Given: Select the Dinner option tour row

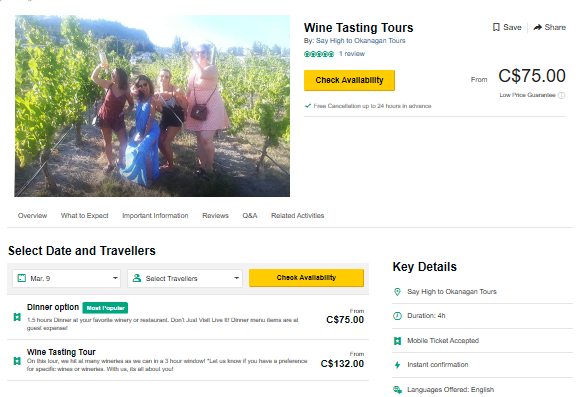Looking at the screenshot, I should [188, 317].
